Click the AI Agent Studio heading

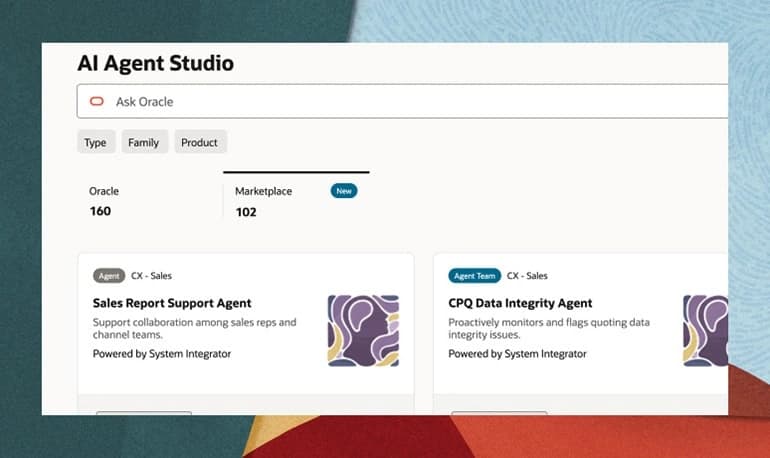pos(156,63)
